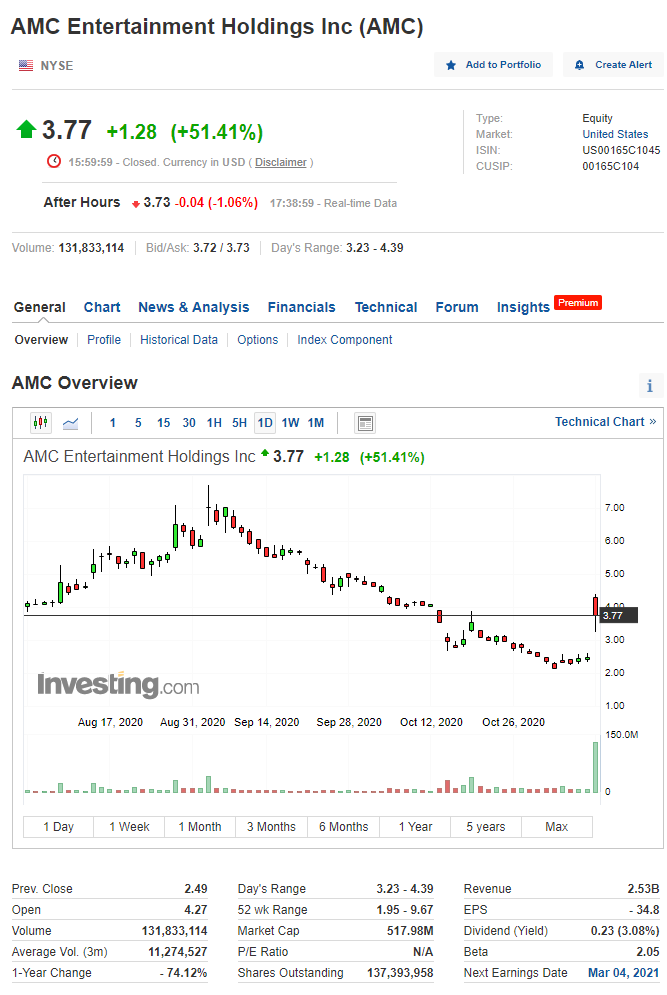Click Dividend (Yield) value 0.23 (3.08%)
Viewport: 667px width, 995px height.
pyautogui.click(x=624, y=931)
